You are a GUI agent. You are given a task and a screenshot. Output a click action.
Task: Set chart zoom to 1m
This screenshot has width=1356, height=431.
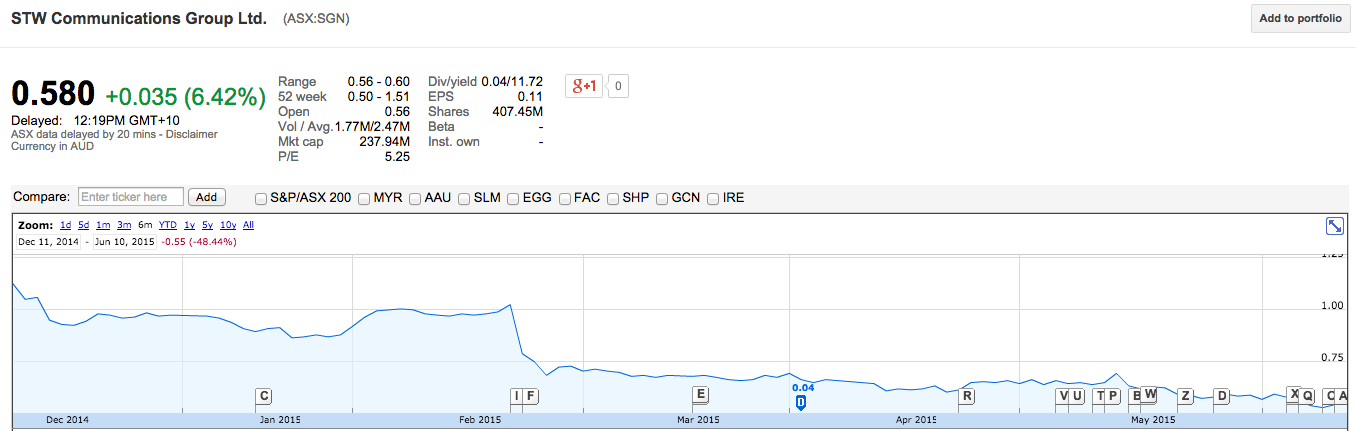pos(103,225)
